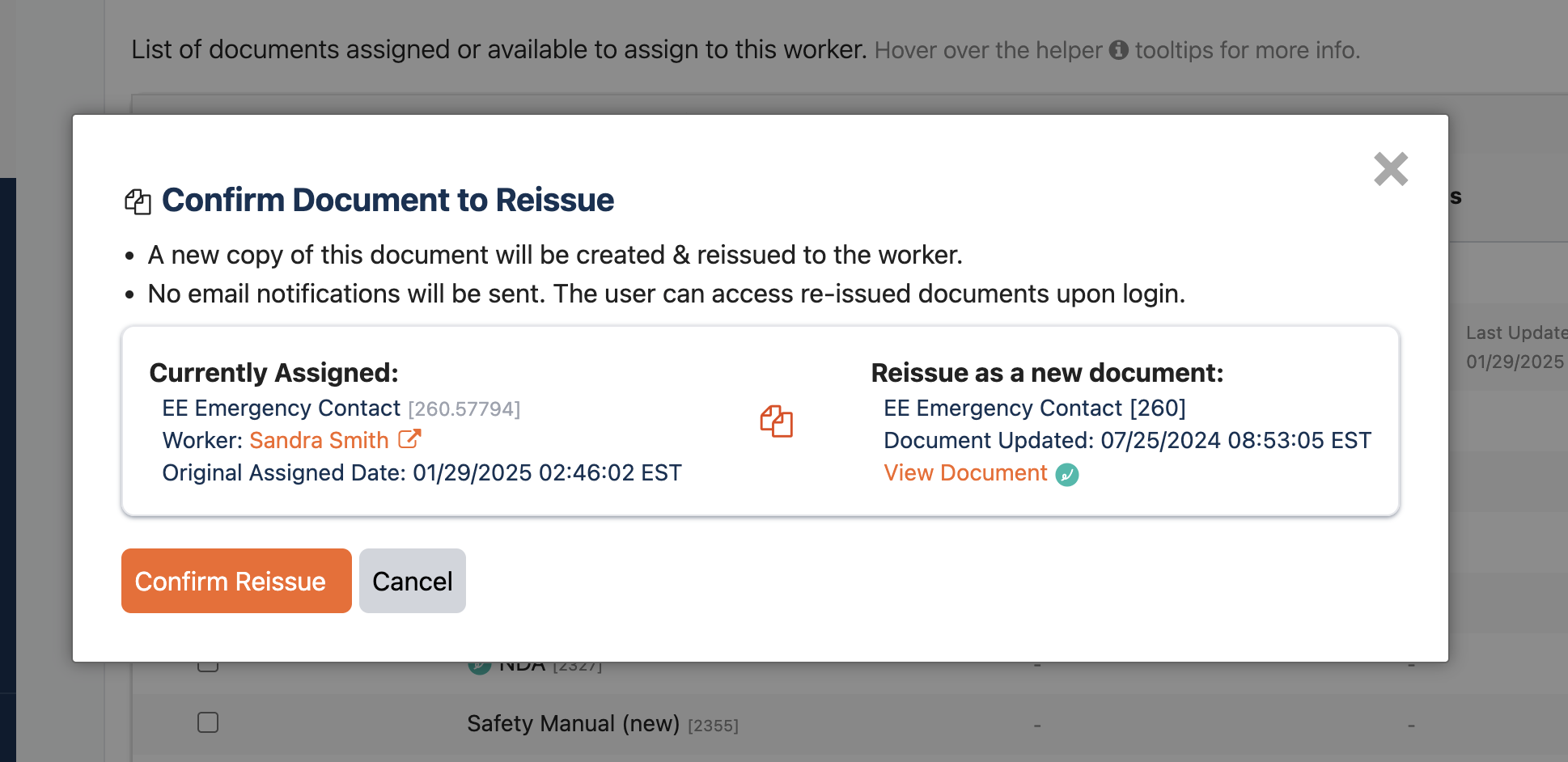The width and height of the screenshot is (1568, 762).
Task: Click the Reissue as a new document heading
Action: (x=1047, y=373)
